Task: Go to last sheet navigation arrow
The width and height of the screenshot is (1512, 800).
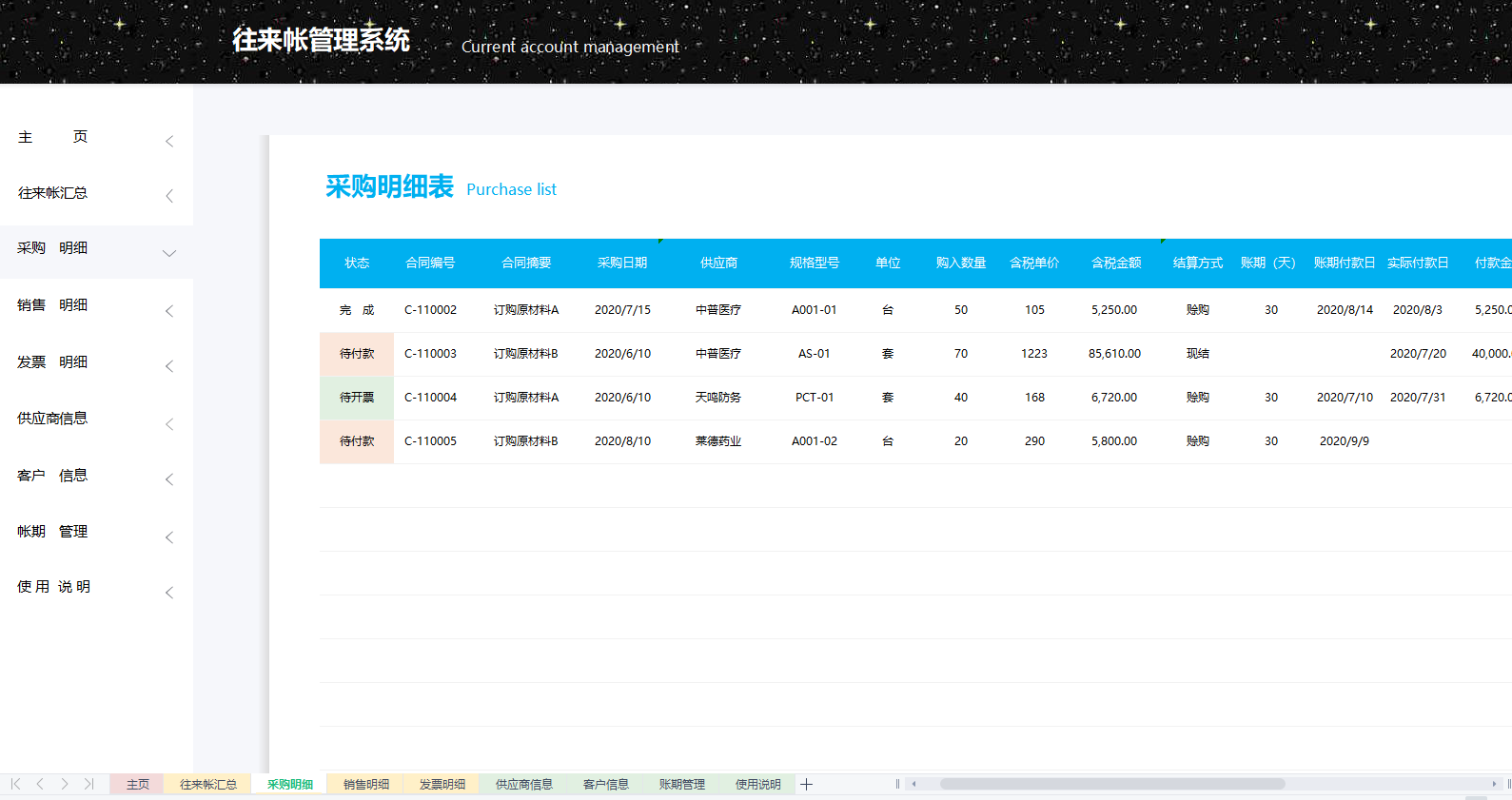Action: click(x=89, y=784)
